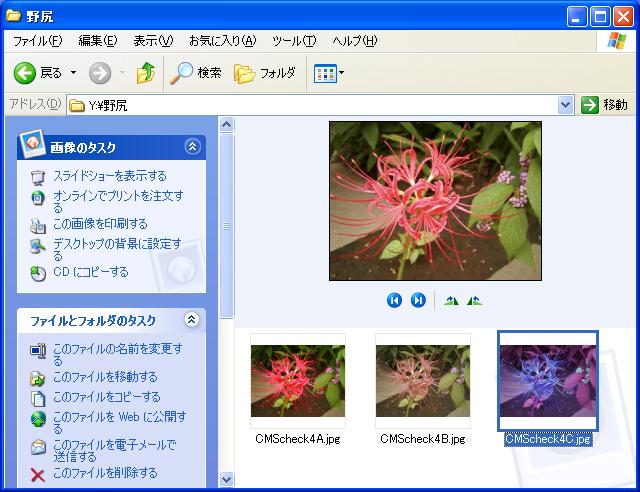Open the お気に入り(A) menu
Viewport: 640px width, 492px height.
pyautogui.click(x=222, y=41)
